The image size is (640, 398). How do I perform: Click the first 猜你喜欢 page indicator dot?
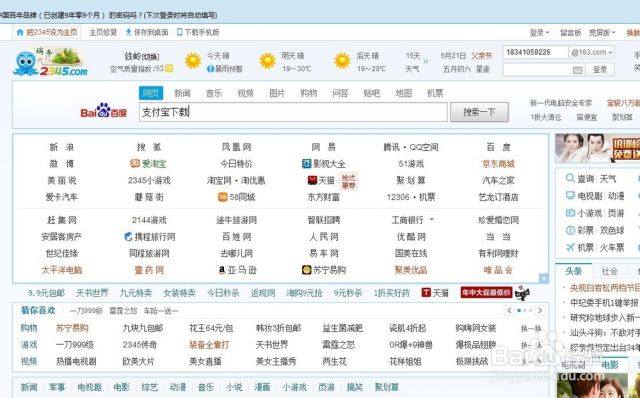click(519, 311)
